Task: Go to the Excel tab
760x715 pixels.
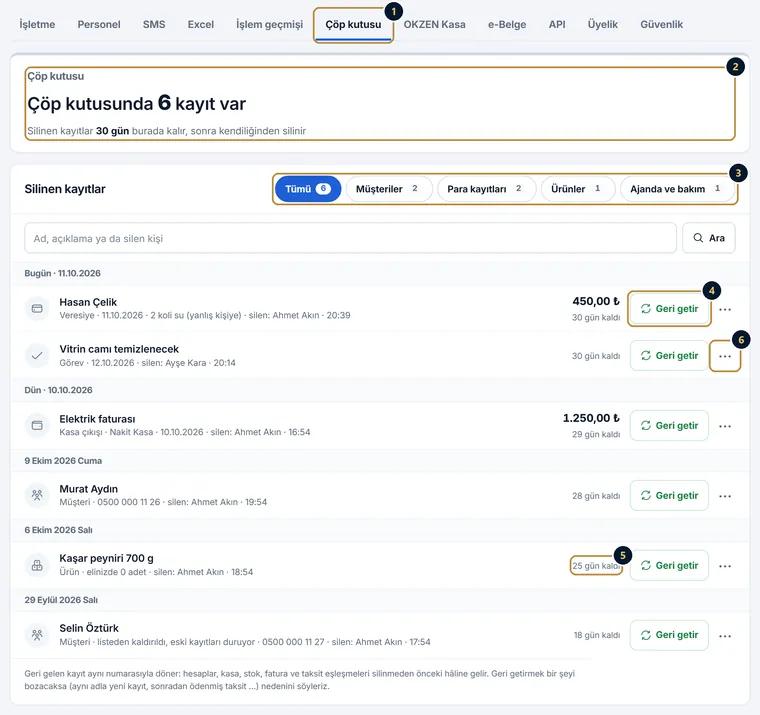Action: pyautogui.click(x=201, y=24)
